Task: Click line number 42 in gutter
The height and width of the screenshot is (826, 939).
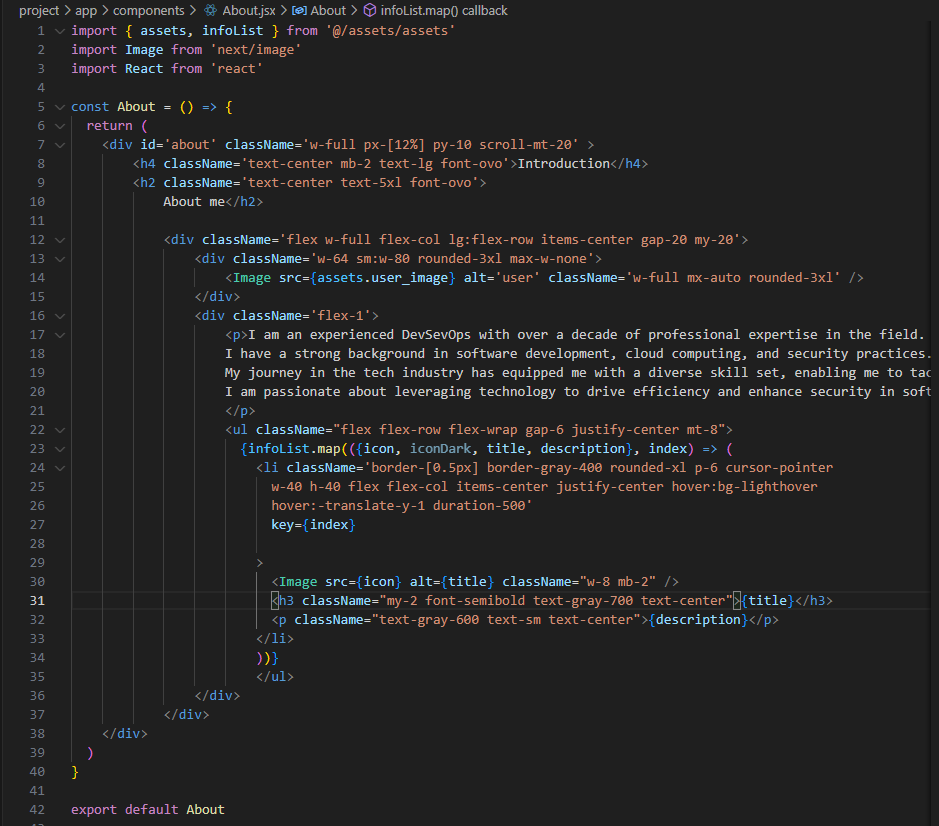Action: (x=37, y=810)
